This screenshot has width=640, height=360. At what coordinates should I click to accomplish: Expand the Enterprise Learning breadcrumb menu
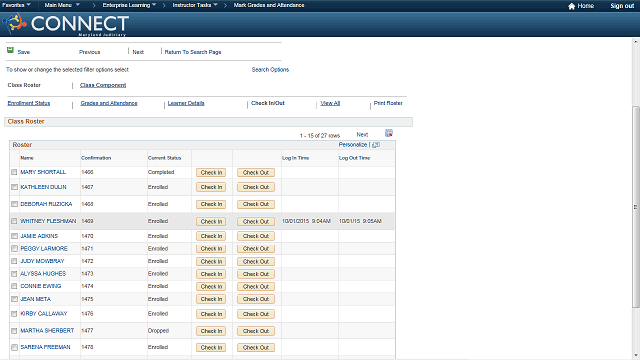[x=129, y=5]
